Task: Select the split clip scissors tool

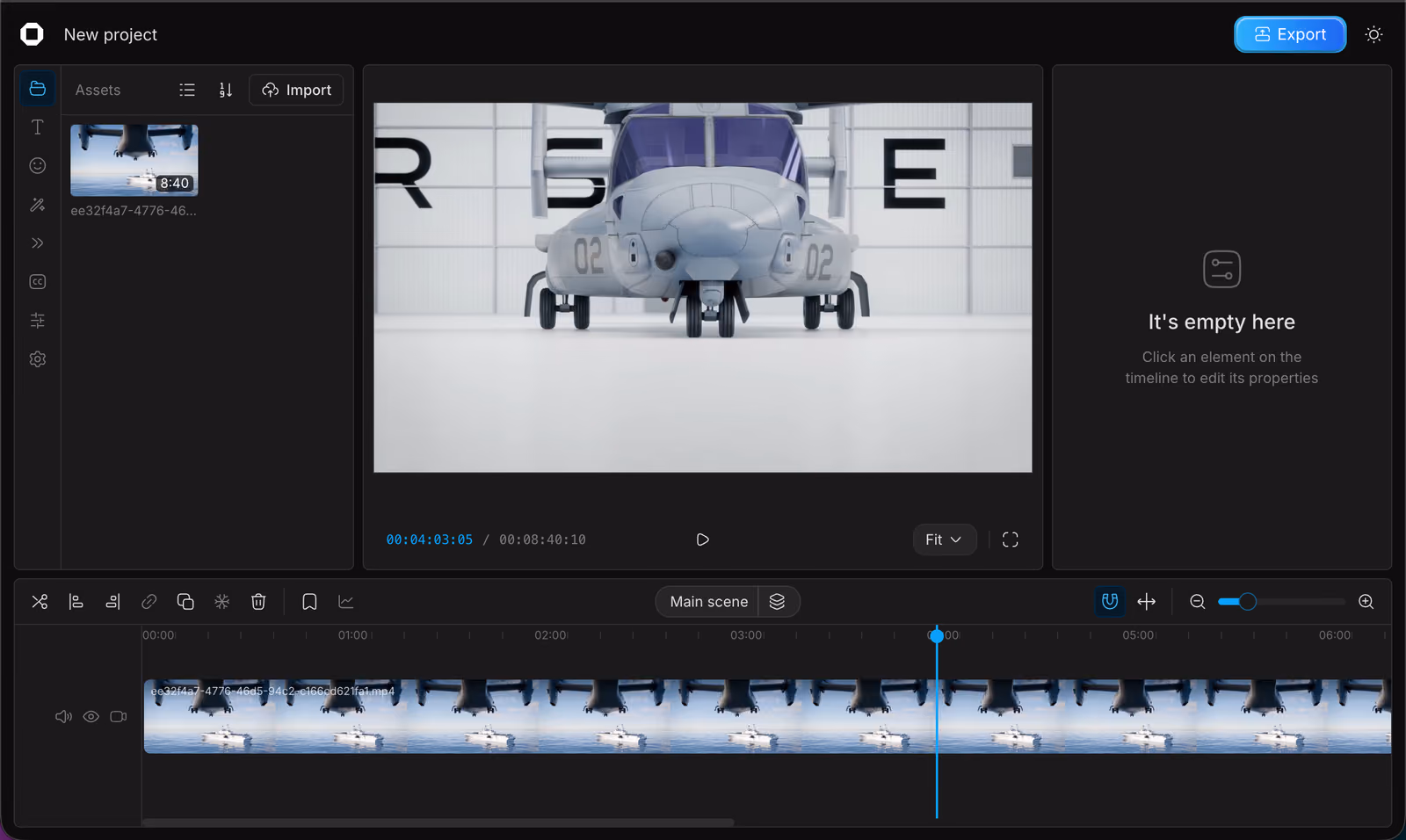Action: tap(40, 602)
